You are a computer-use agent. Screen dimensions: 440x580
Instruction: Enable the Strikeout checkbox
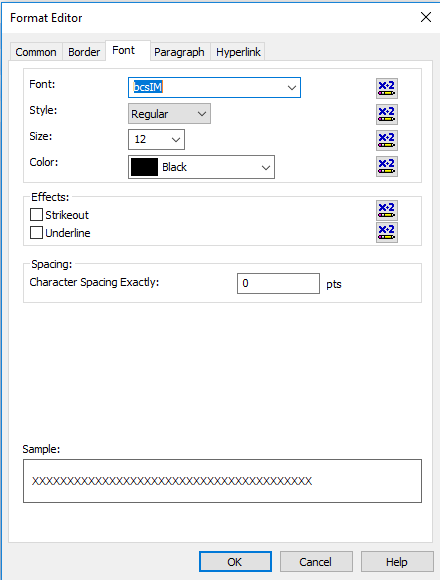36,215
